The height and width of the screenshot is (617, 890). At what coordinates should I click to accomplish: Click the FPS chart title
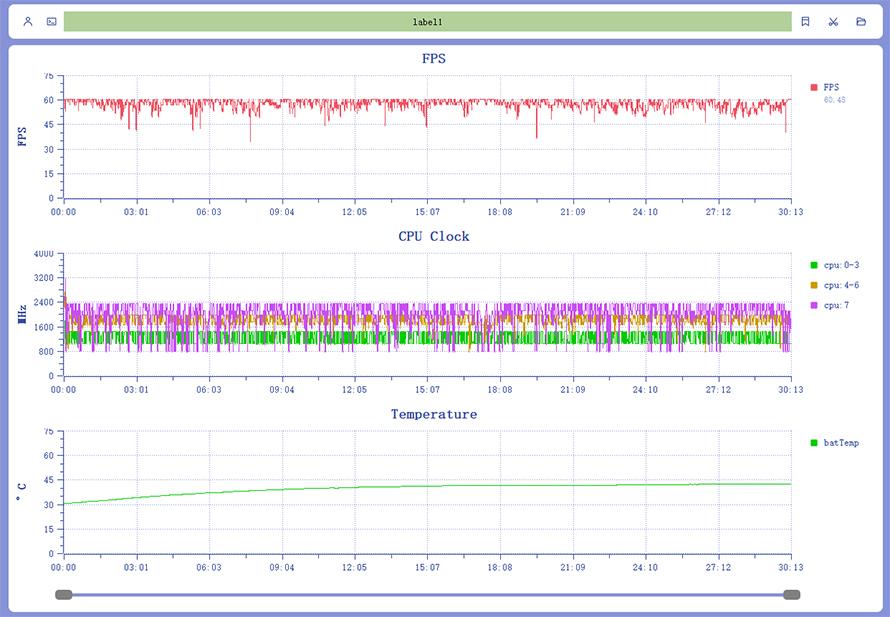[x=433, y=59]
